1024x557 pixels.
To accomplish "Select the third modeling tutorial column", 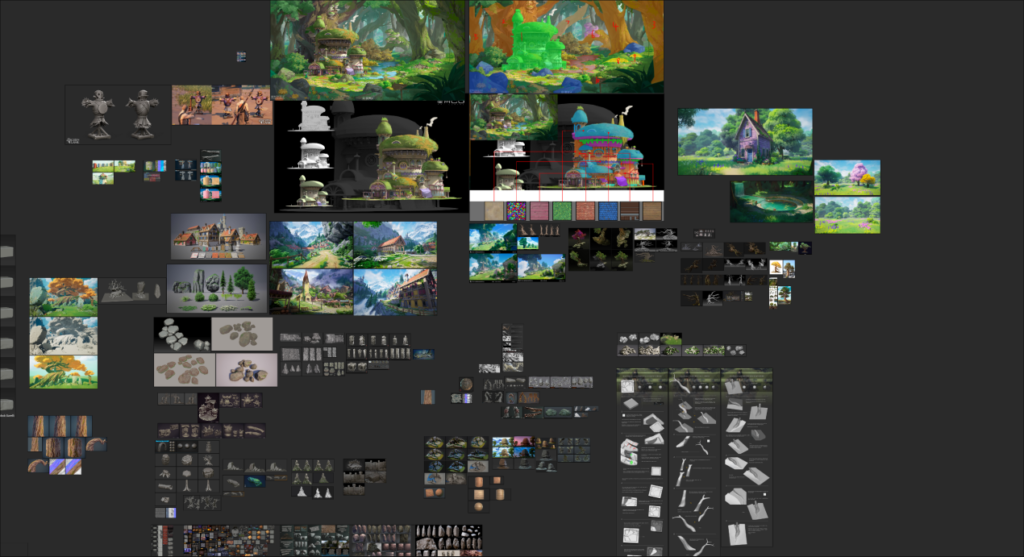I will point(746,457).
